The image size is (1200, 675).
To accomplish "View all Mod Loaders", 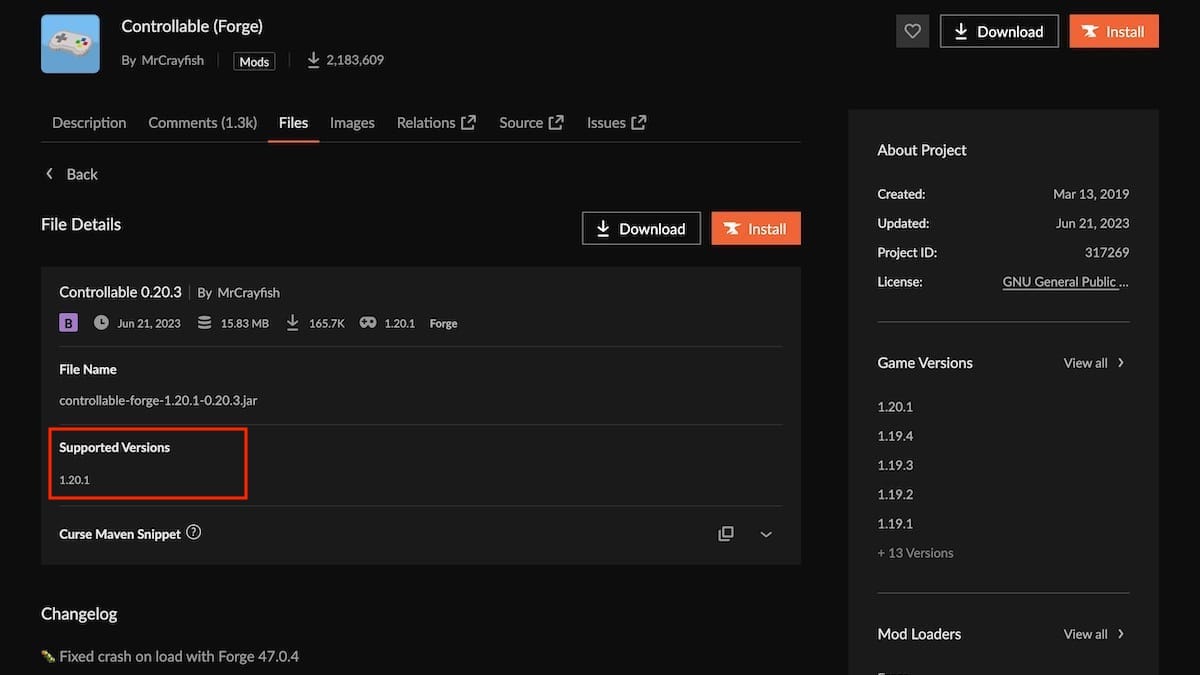I will pos(1094,634).
